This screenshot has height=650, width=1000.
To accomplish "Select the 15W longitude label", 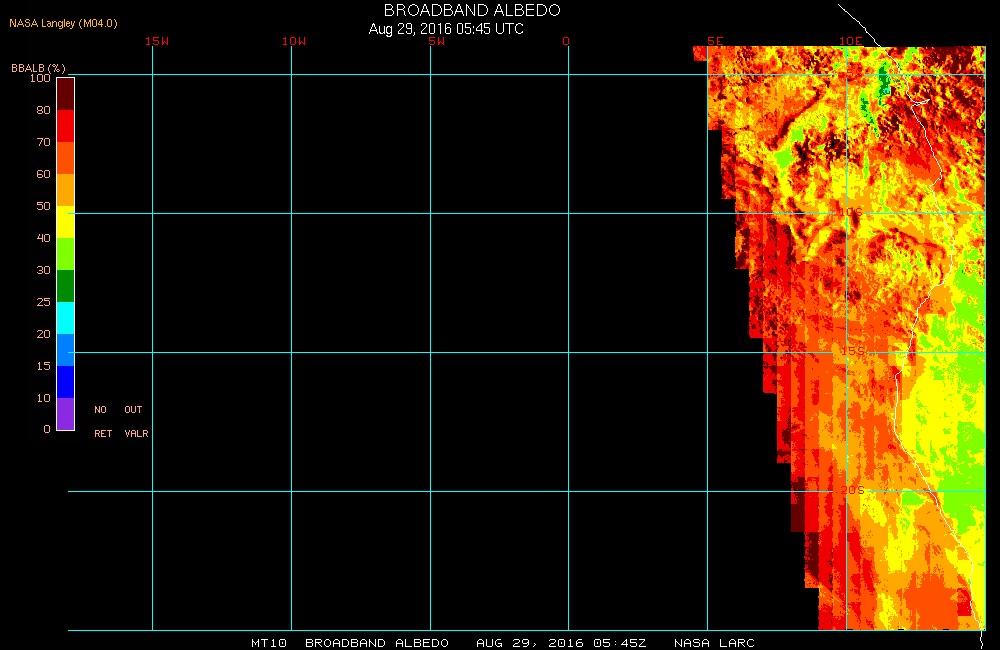I will [156, 41].
